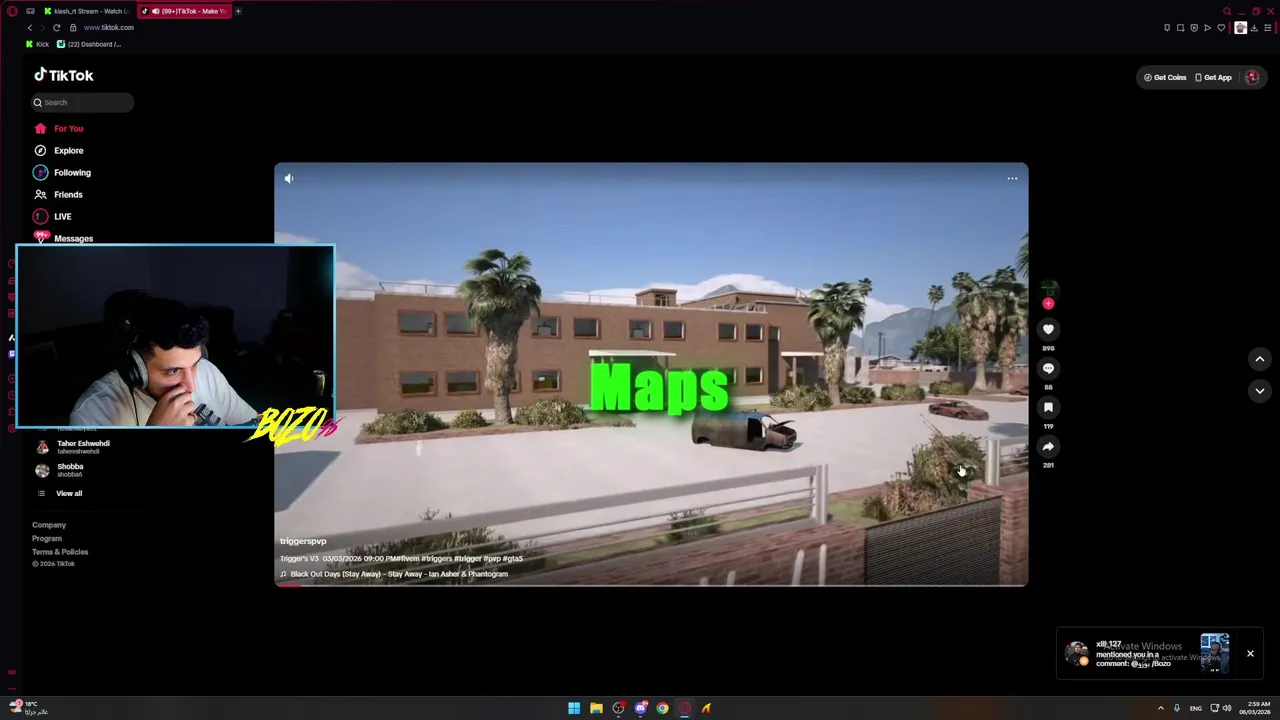Like the video with the heart icon
Viewport: 1280px width, 720px height.
tap(1048, 329)
